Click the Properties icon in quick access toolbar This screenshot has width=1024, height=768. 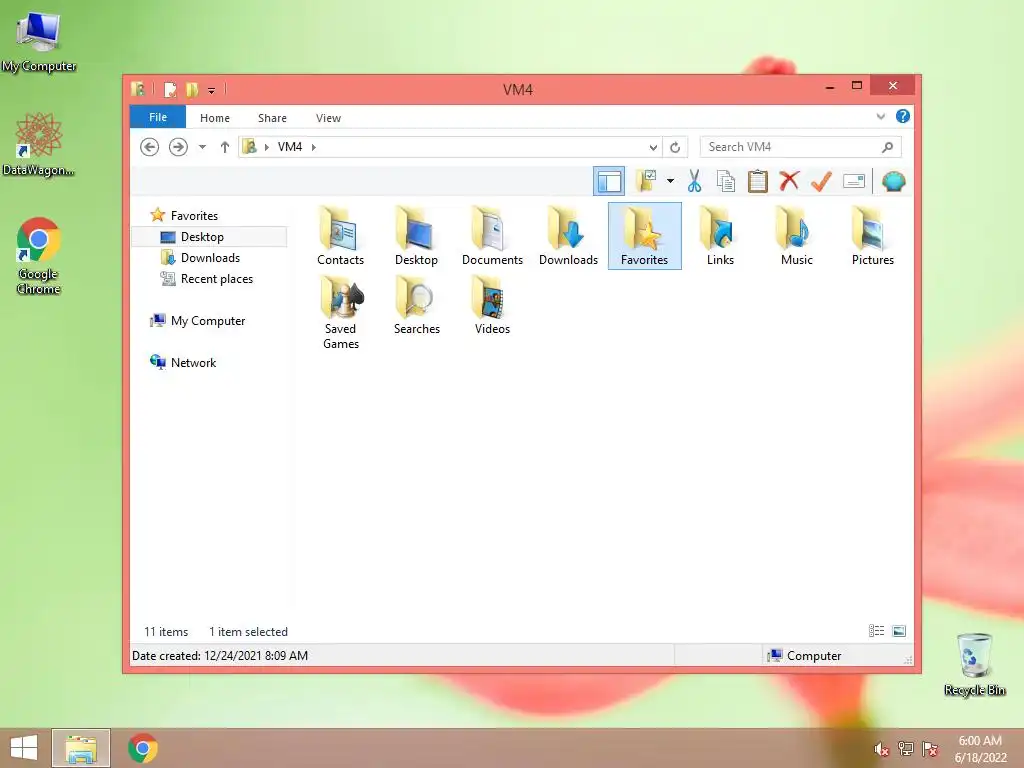click(x=170, y=89)
